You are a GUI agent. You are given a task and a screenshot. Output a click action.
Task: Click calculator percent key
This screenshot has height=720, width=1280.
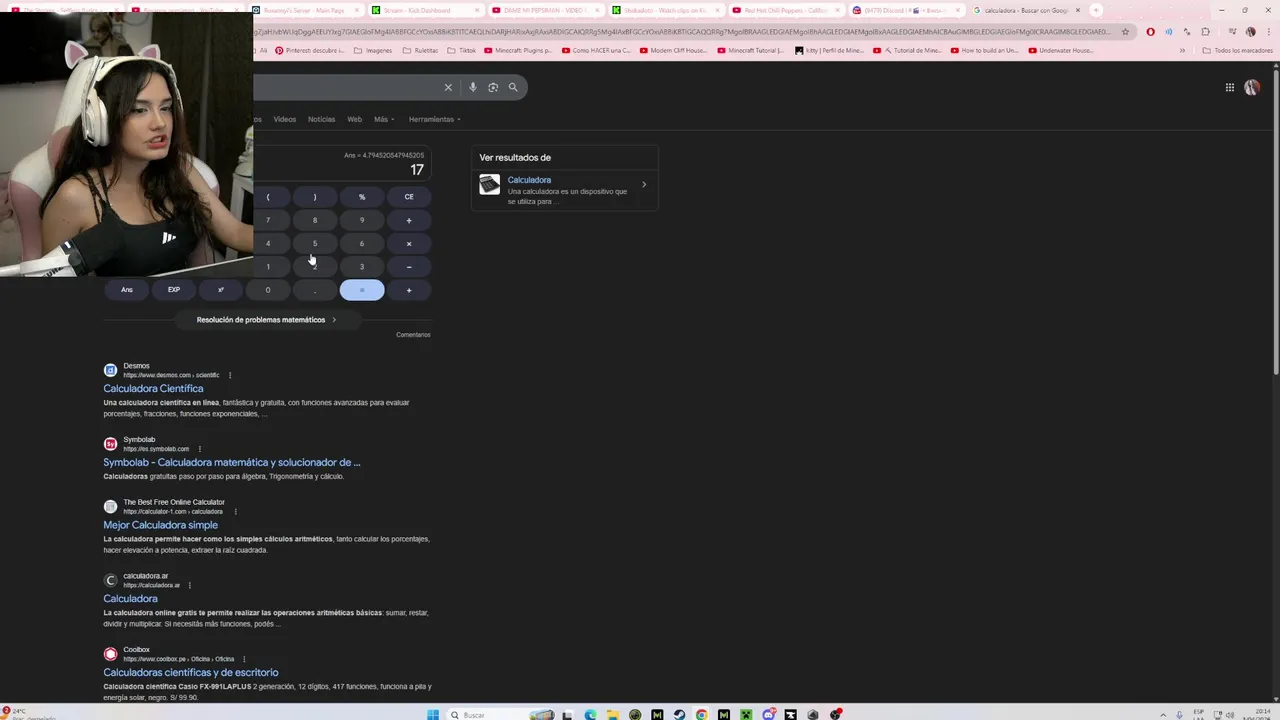362,197
